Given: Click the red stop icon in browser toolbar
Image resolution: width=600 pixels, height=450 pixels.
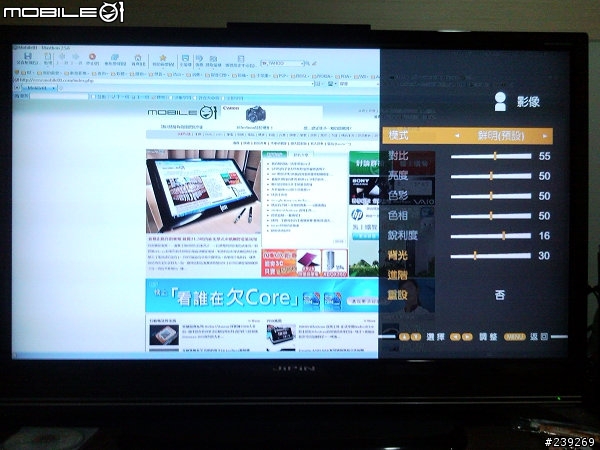Looking at the screenshot, I should [x=92, y=57].
